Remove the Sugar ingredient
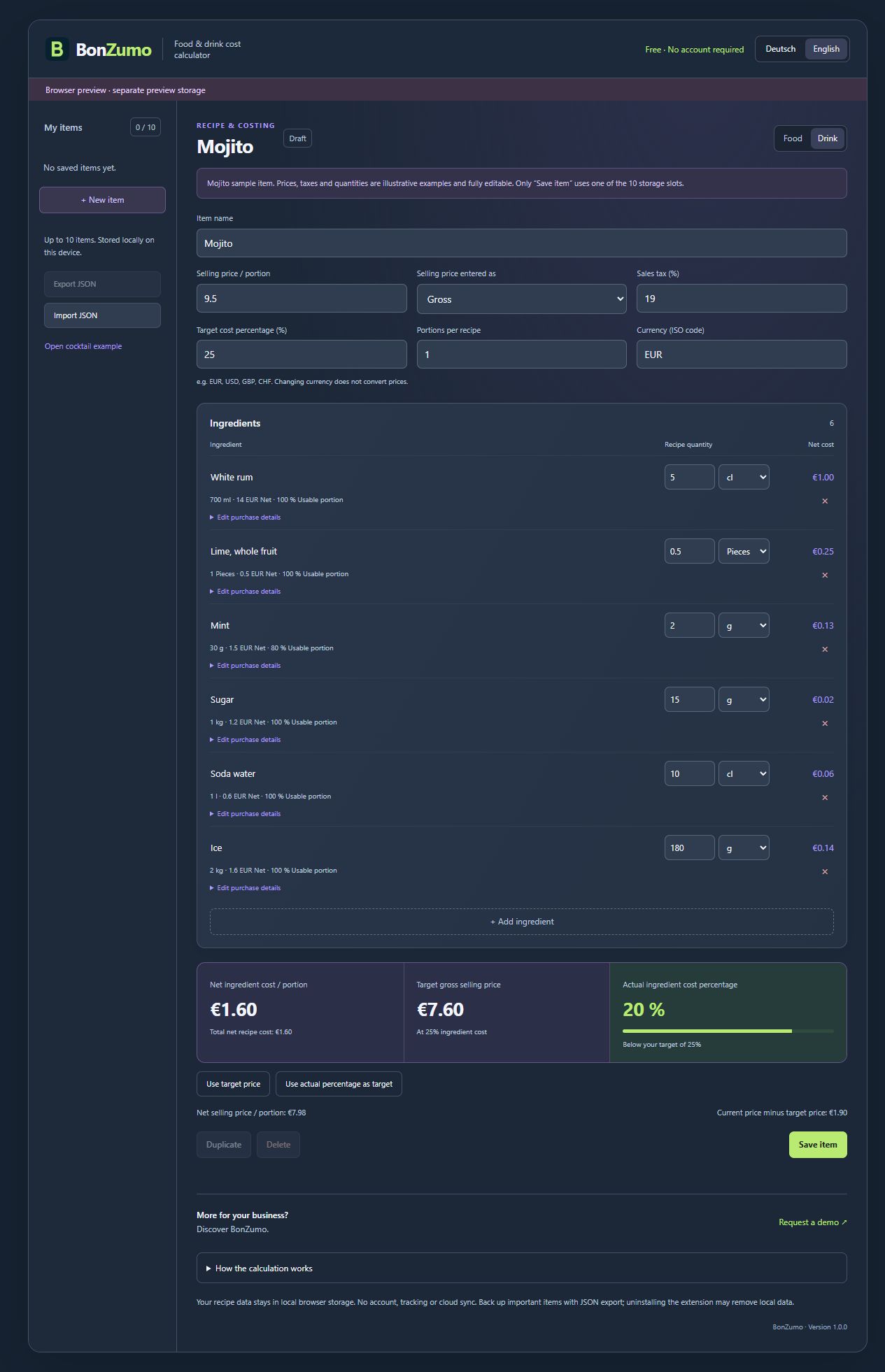Screen dimensions: 885x1372 click(x=825, y=724)
